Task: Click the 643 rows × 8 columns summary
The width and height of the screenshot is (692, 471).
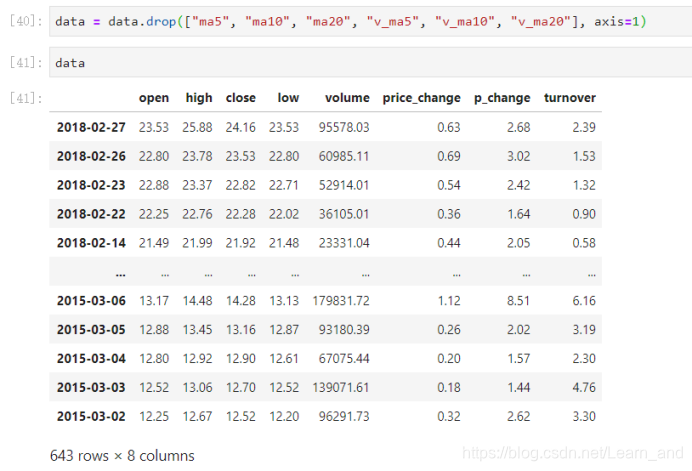Action: point(122,456)
